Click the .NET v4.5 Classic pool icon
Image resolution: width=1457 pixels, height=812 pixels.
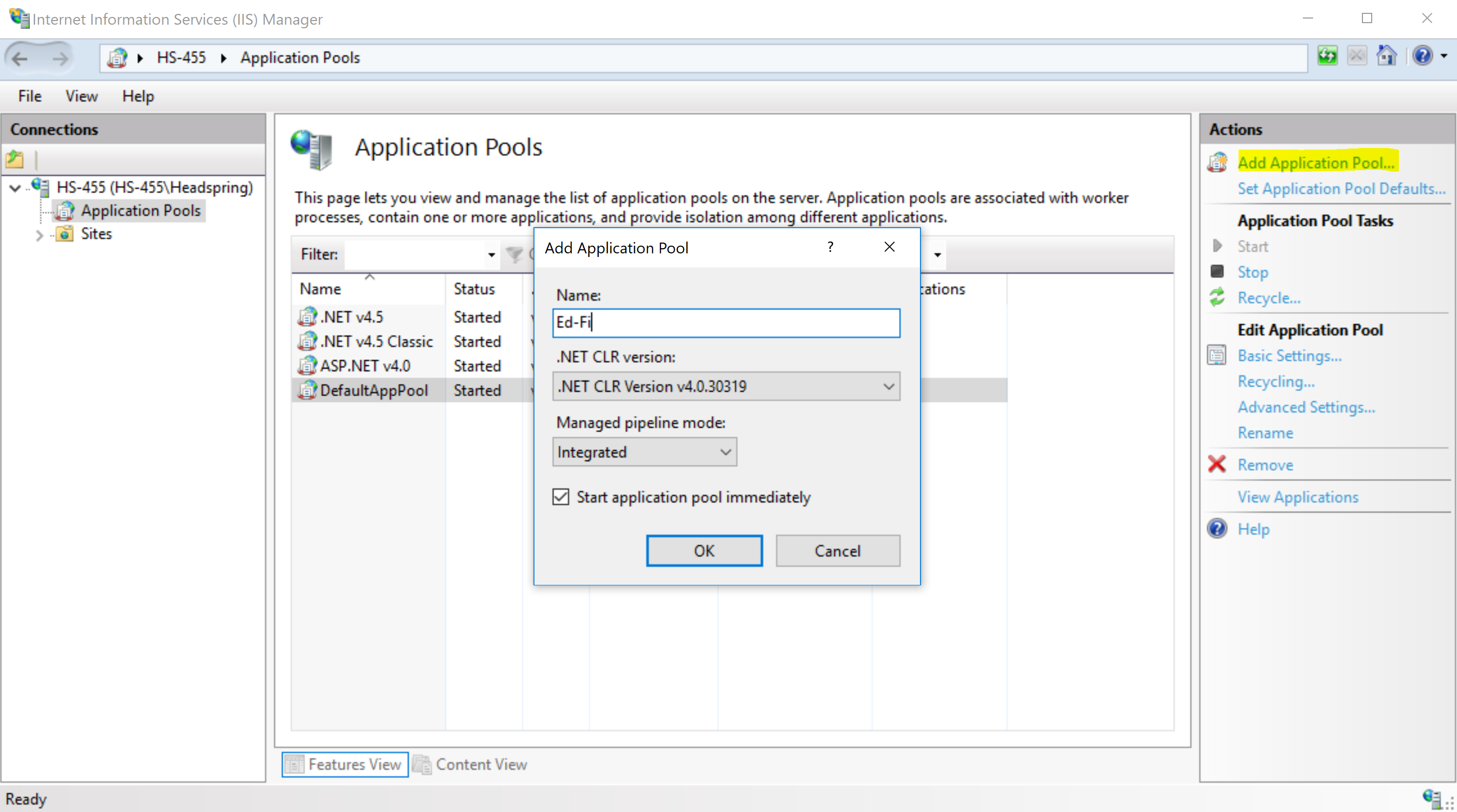307,341
